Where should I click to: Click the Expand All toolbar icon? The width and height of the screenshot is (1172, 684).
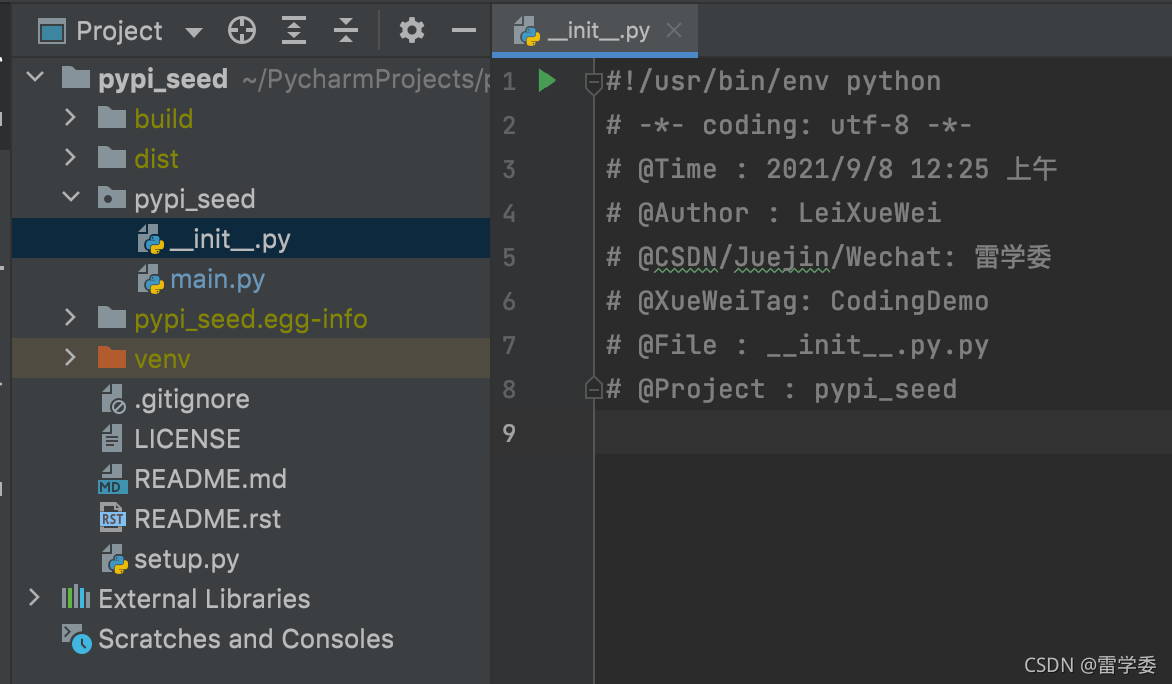point(294,31)
